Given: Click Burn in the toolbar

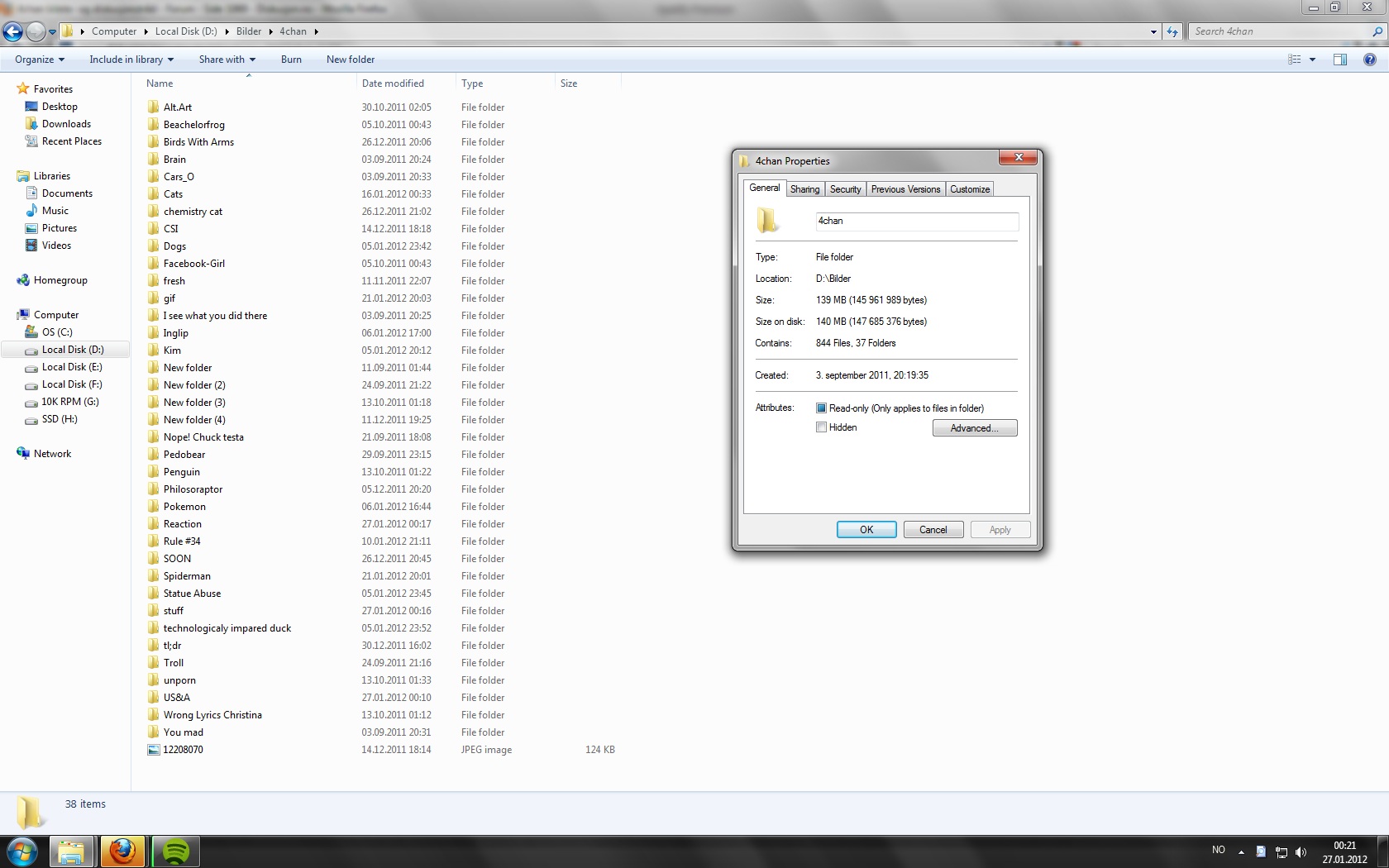Looking at the screenshot, I should pyautogui.click(x=291, y=60).
